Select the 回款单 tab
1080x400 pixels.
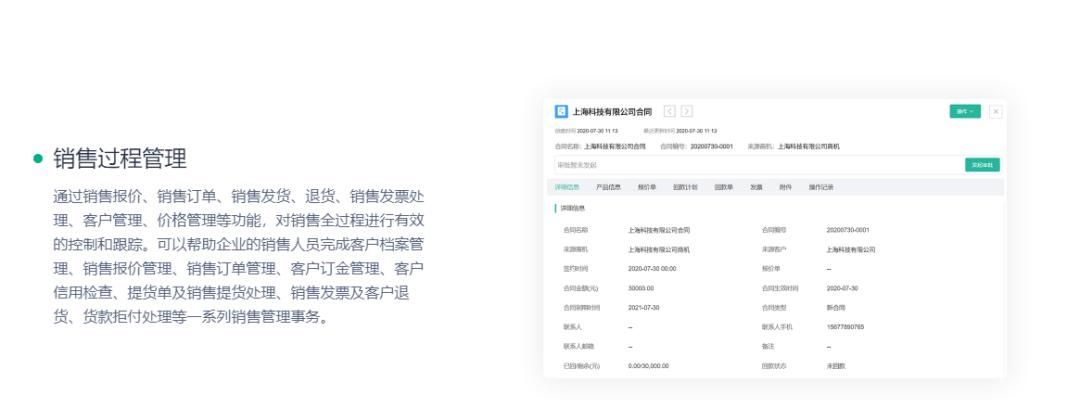point(724,187)
